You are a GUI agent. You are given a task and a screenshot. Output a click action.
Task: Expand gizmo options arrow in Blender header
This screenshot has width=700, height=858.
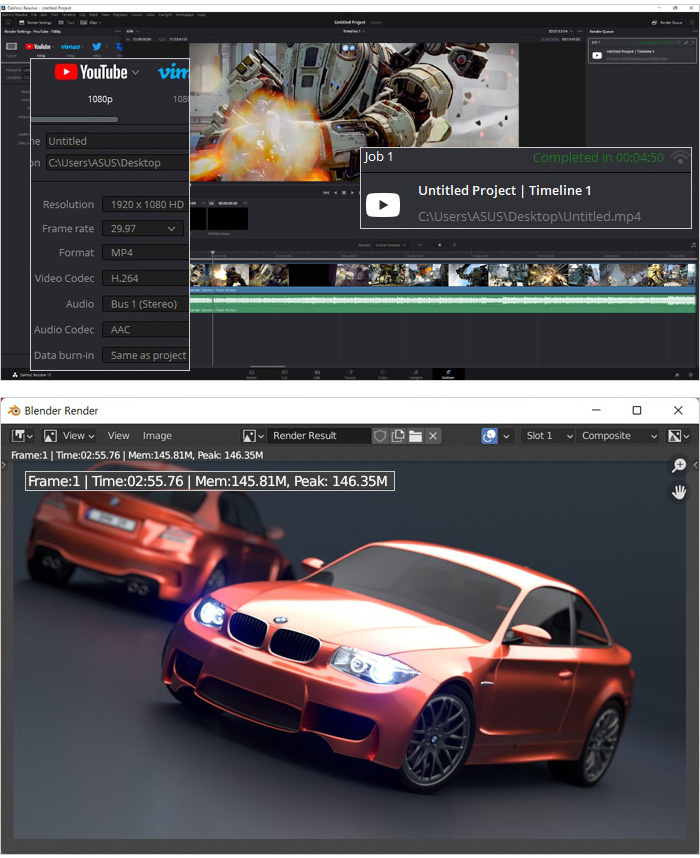pyautogui.click(x=506, y=436)
